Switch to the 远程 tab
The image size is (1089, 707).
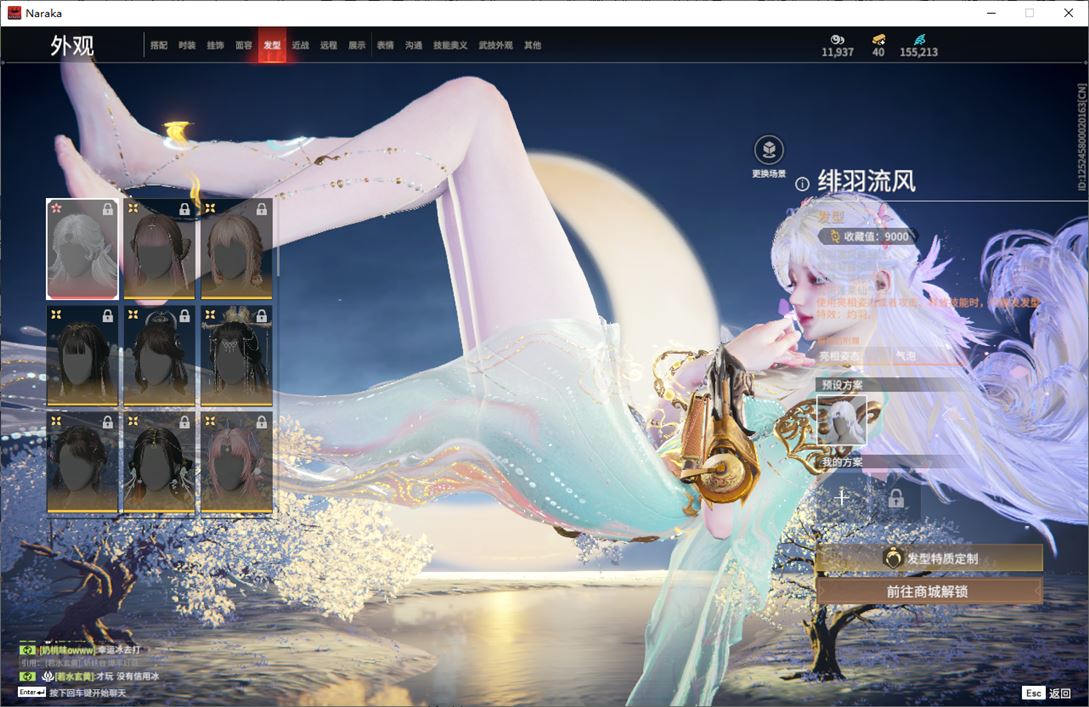point(329,45)
